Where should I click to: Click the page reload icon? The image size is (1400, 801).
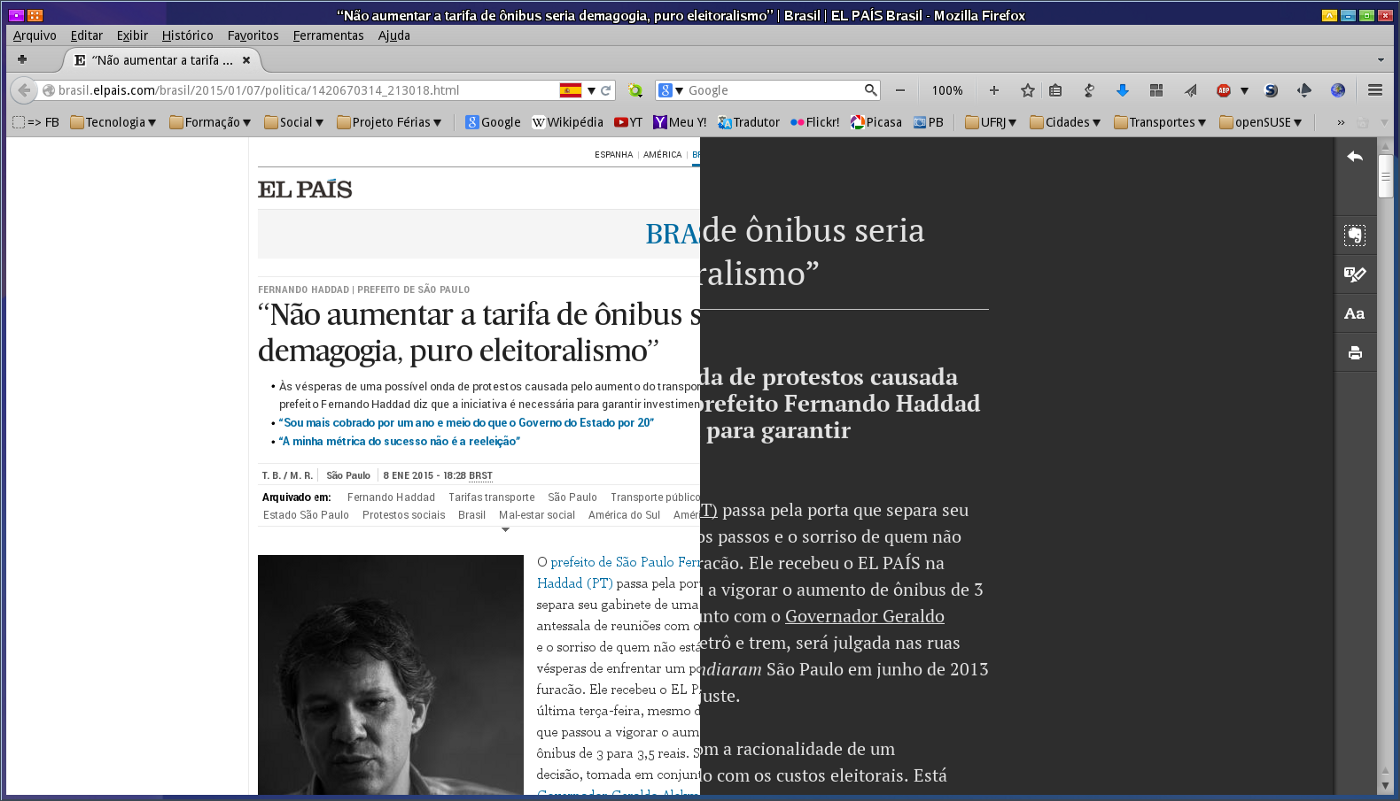(606, 90)
